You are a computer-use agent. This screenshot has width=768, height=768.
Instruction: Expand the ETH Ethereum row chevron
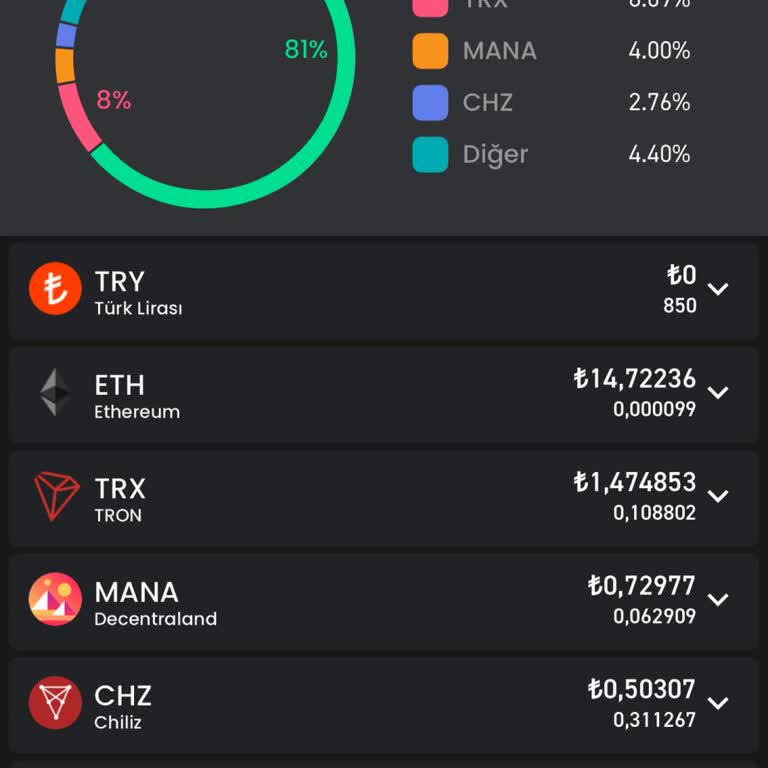click(x=718, y=393)
